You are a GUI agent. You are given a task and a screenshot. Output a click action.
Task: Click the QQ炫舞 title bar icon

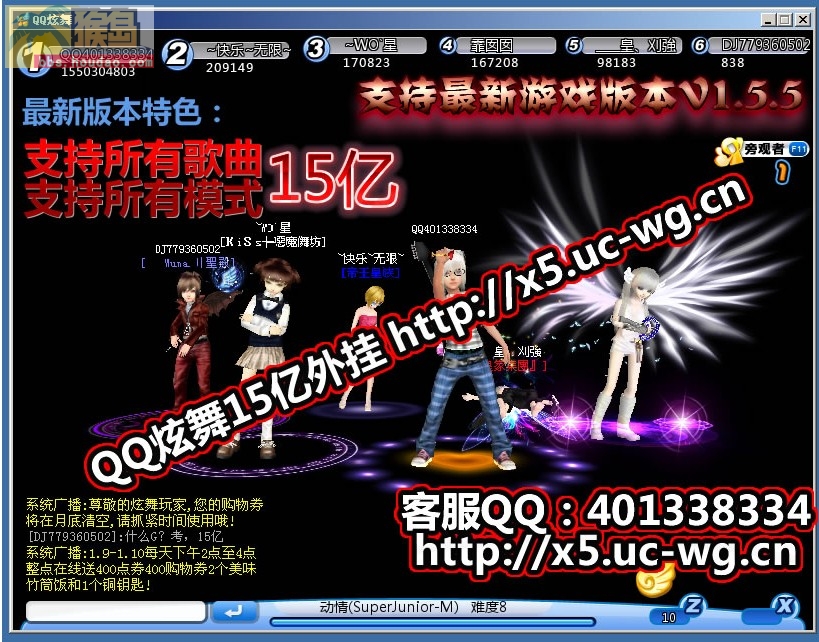click(x=22, y=20)
